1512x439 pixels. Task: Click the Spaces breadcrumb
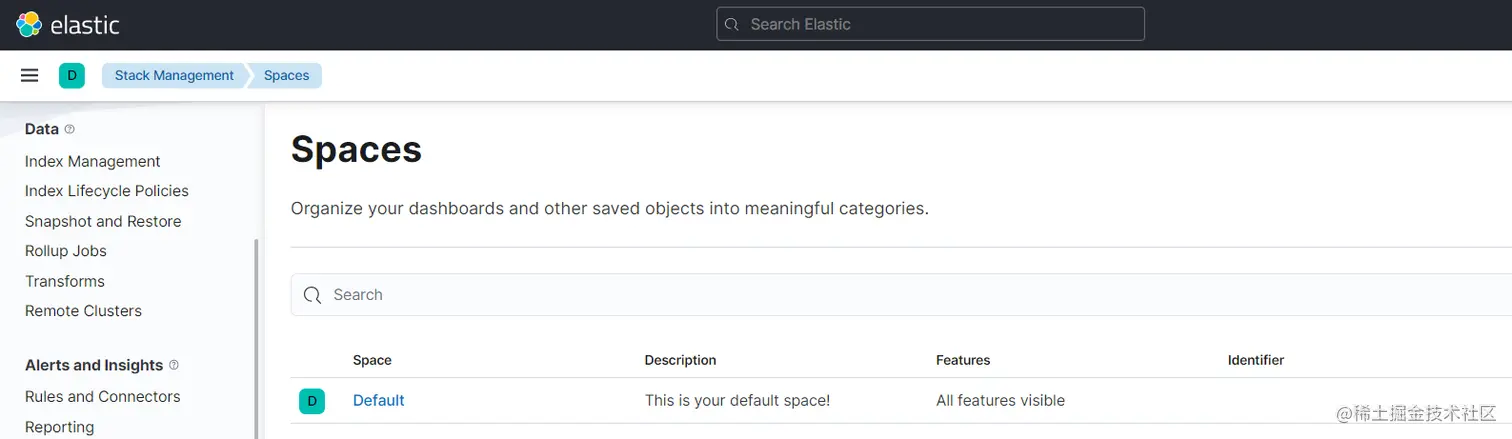click(x=286, y=76)
